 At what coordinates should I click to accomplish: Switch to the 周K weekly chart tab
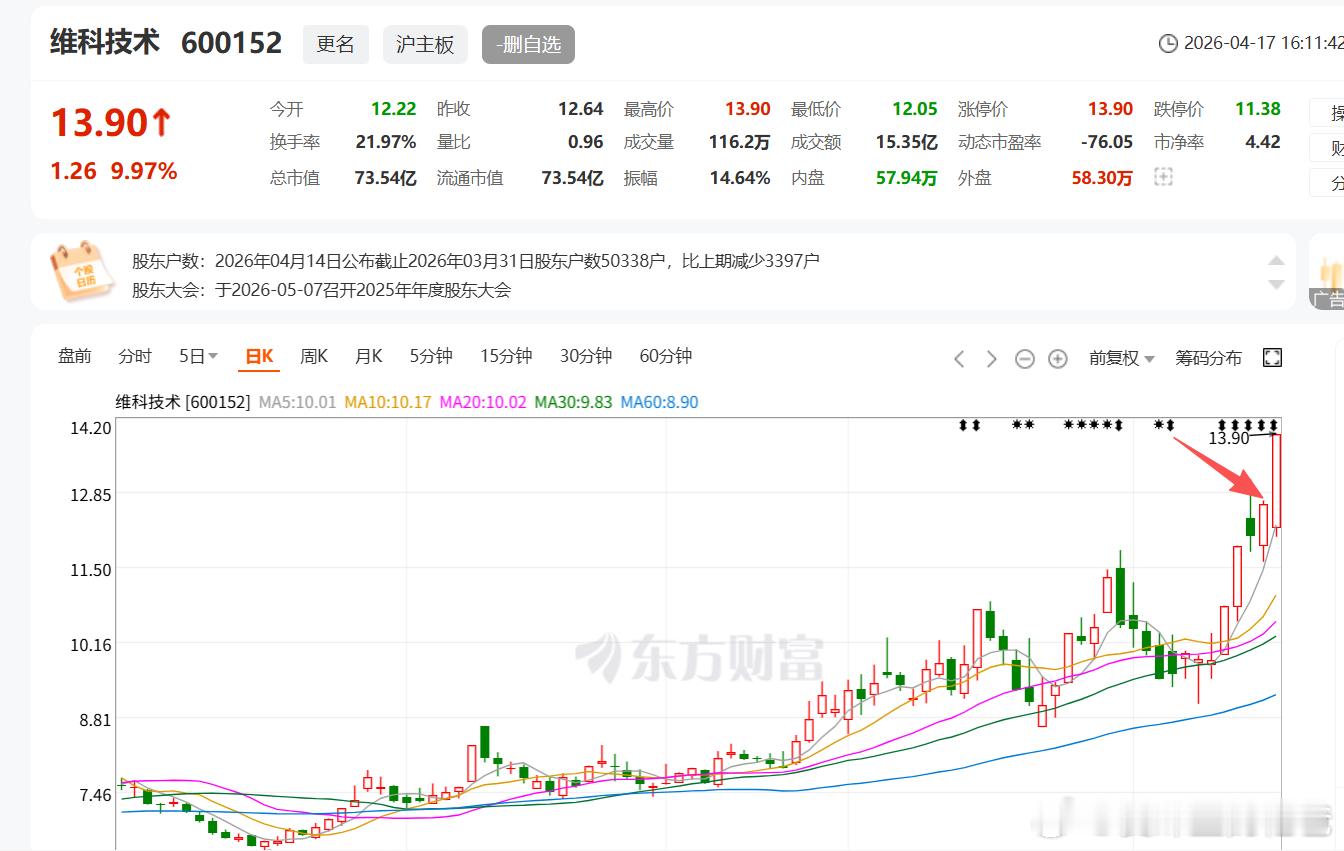(x=313, y=355)
